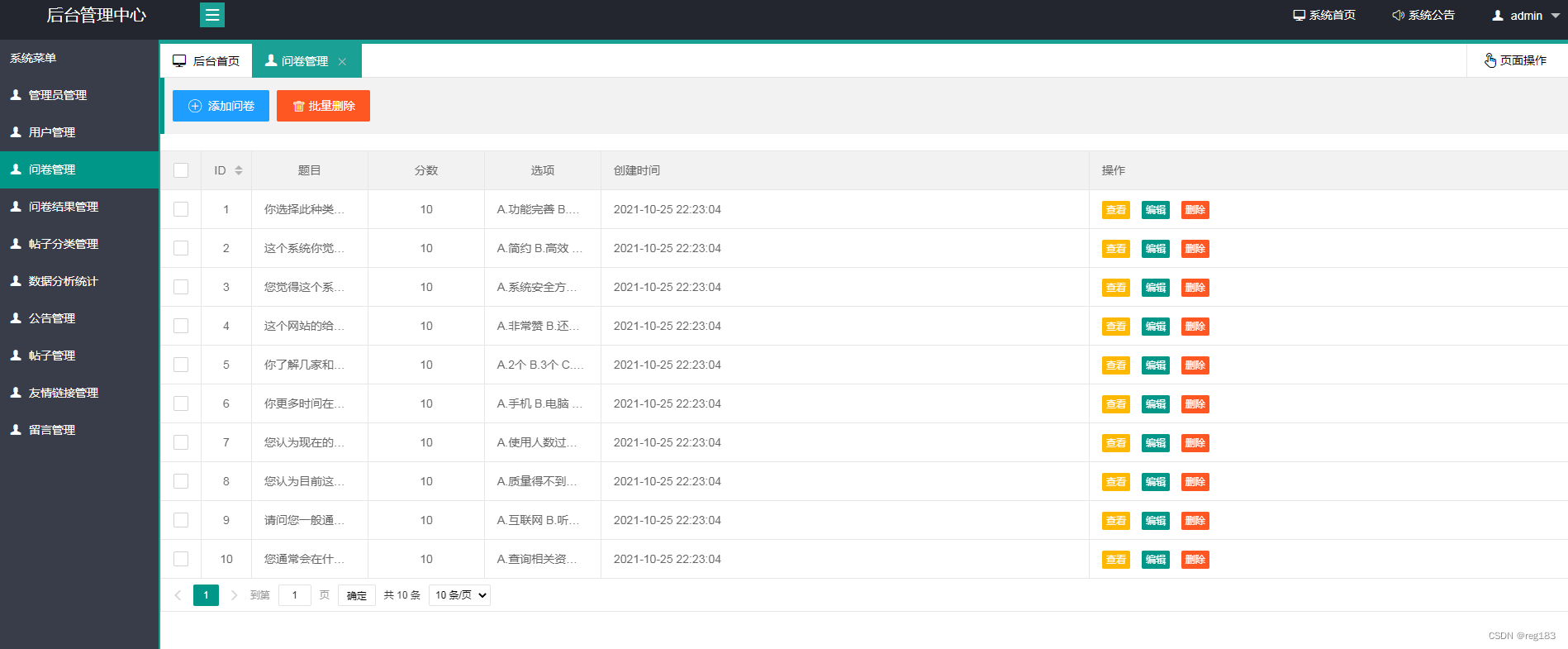Open 数据分析统计 in the sidebar menu
This screenshot has width=1568, height=649.
[79, 281]
